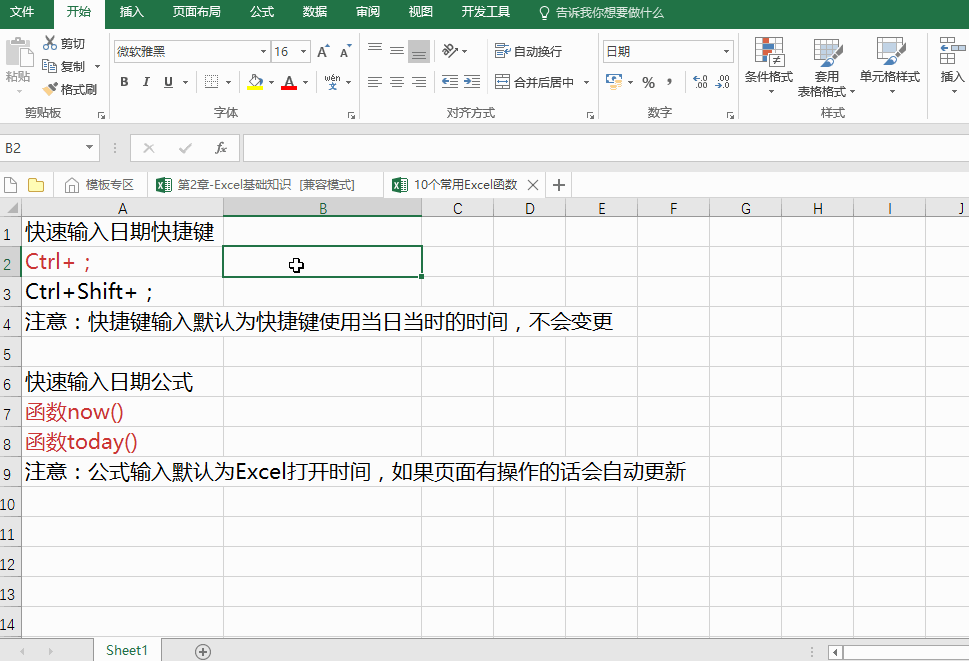
Task: Apply fill color bucket icon
Action: (255, 82)
